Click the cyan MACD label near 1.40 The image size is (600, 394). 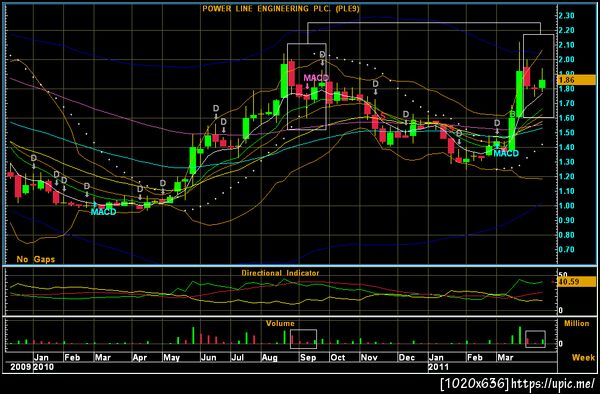[506, 154]
